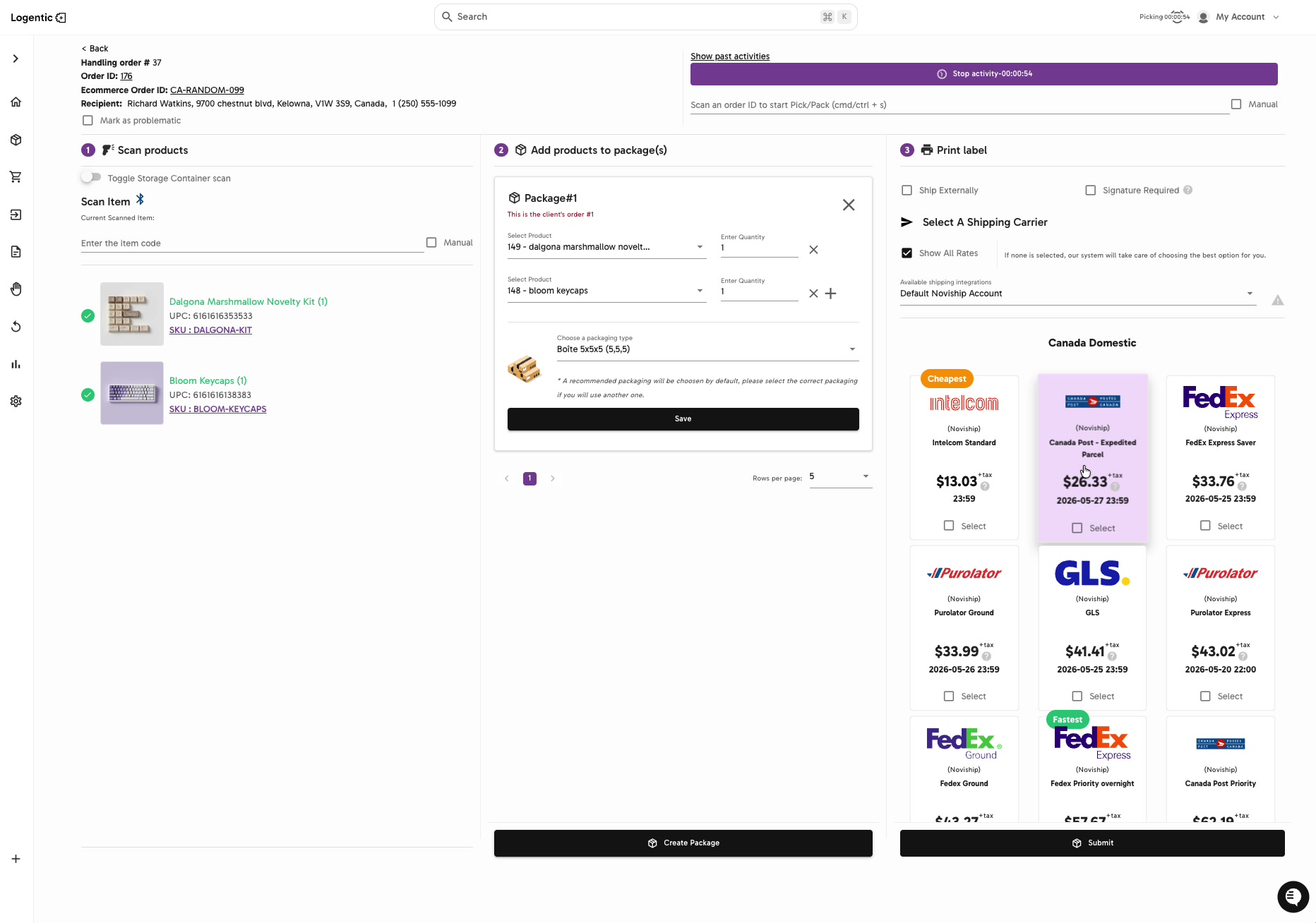Click the user avatar icon
The image size is (1316, 923).
coord(1203,17)
